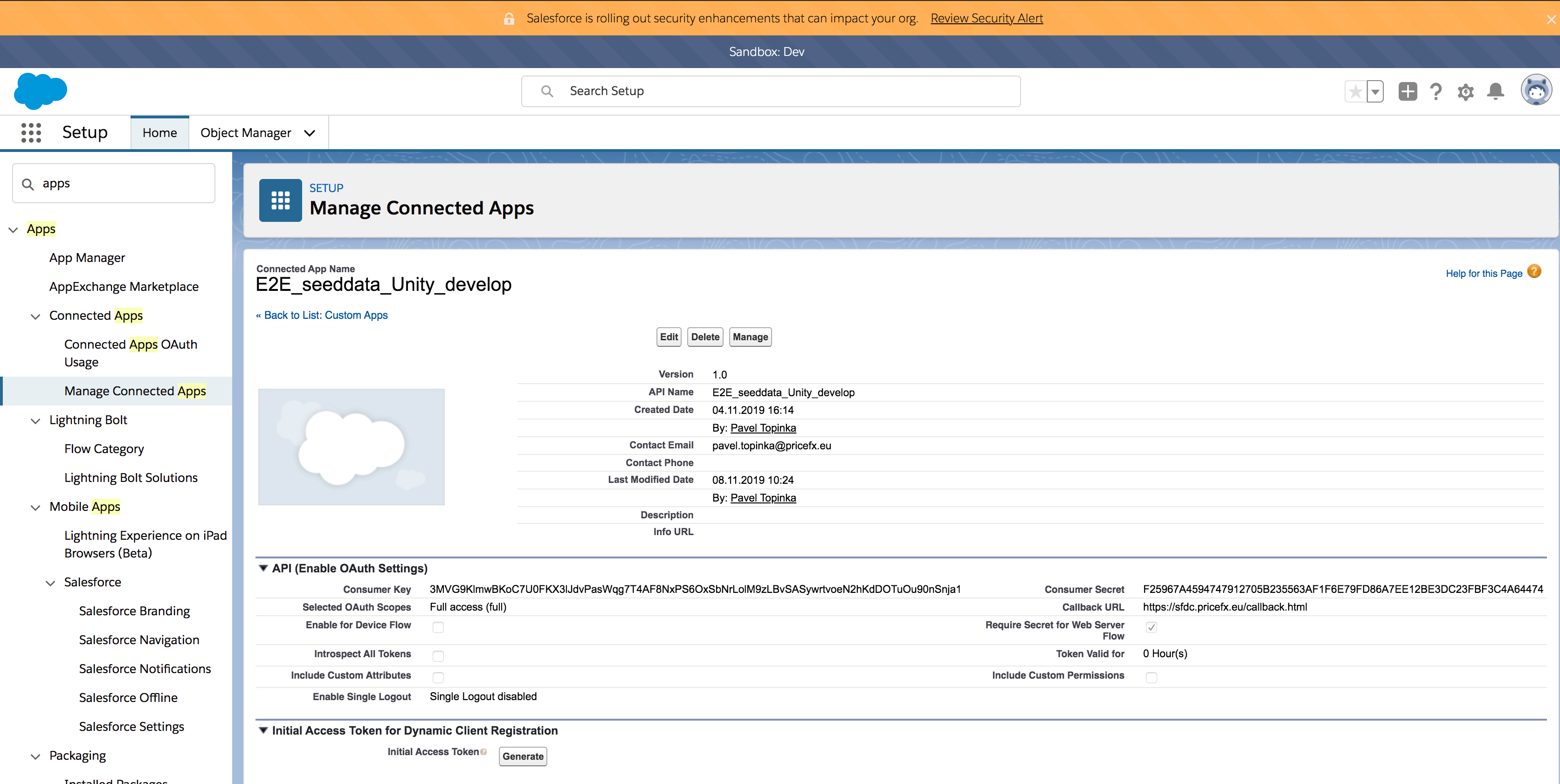The image size is (1560, 784).
Task: Open the App Launcher dots icon
Action: point(31,132)
